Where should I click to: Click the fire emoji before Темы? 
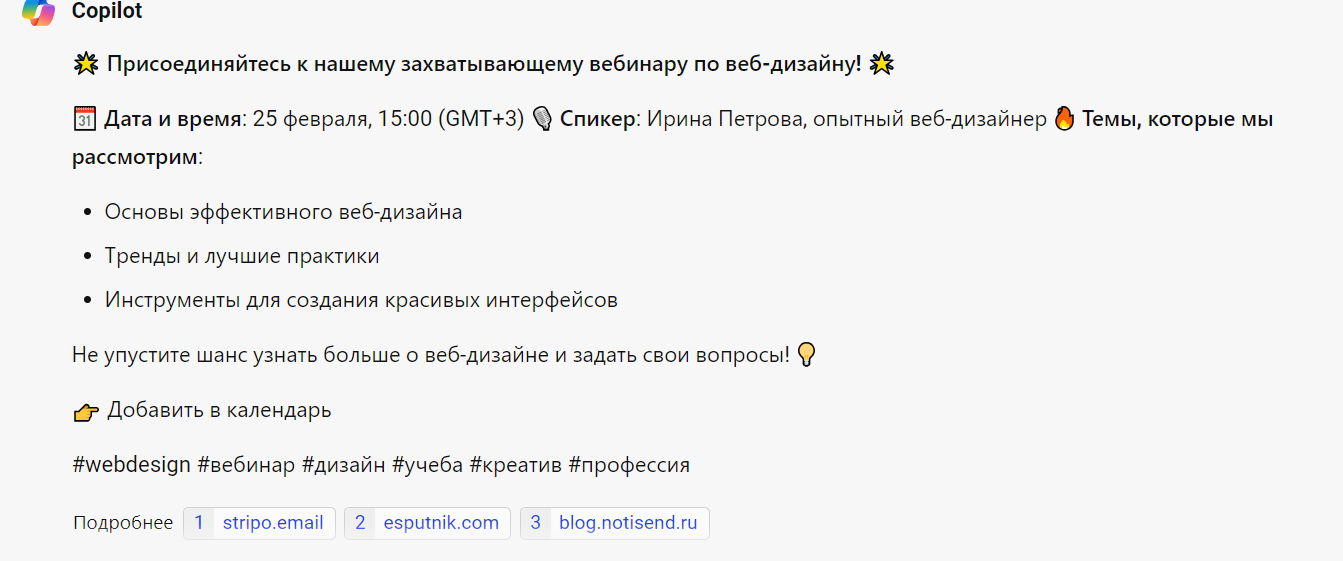tap(1064, 119)
